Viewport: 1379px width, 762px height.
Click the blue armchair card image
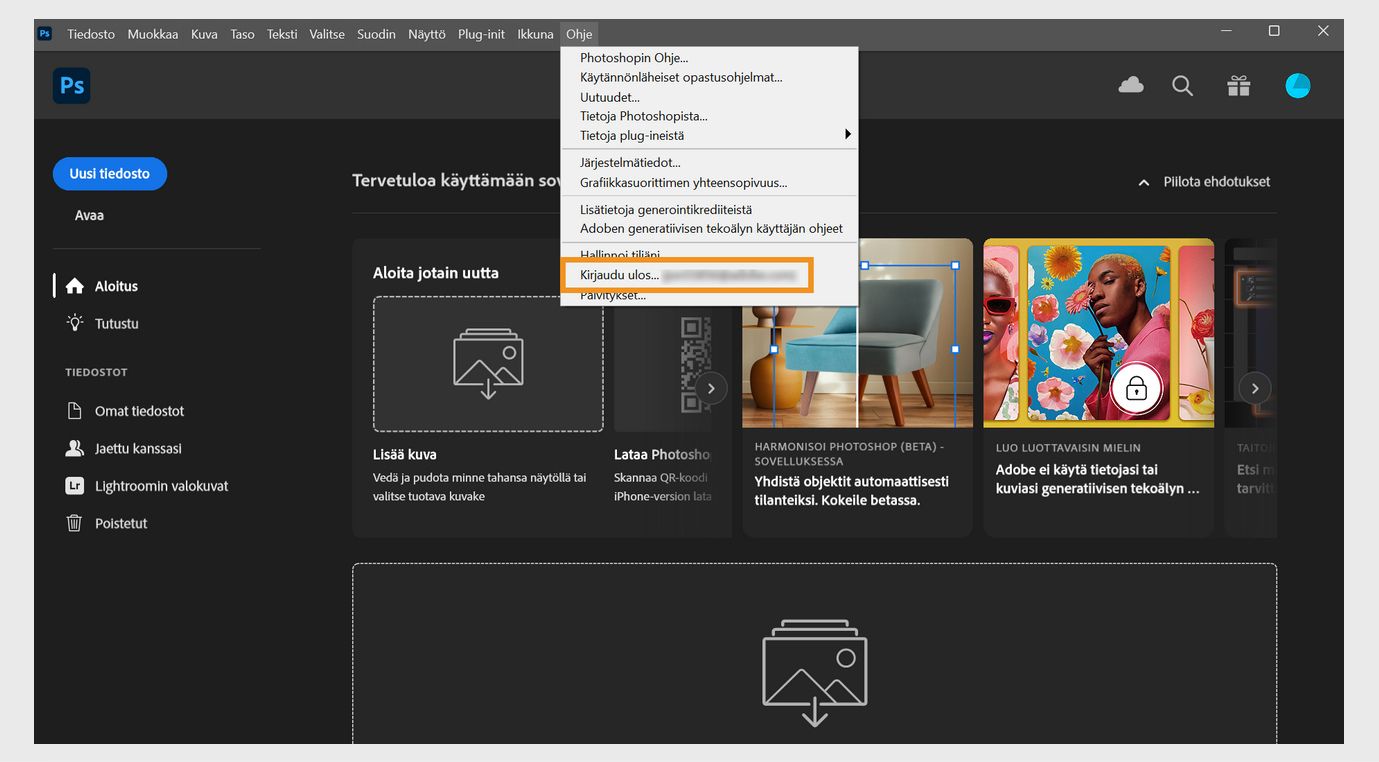[858, 333]
